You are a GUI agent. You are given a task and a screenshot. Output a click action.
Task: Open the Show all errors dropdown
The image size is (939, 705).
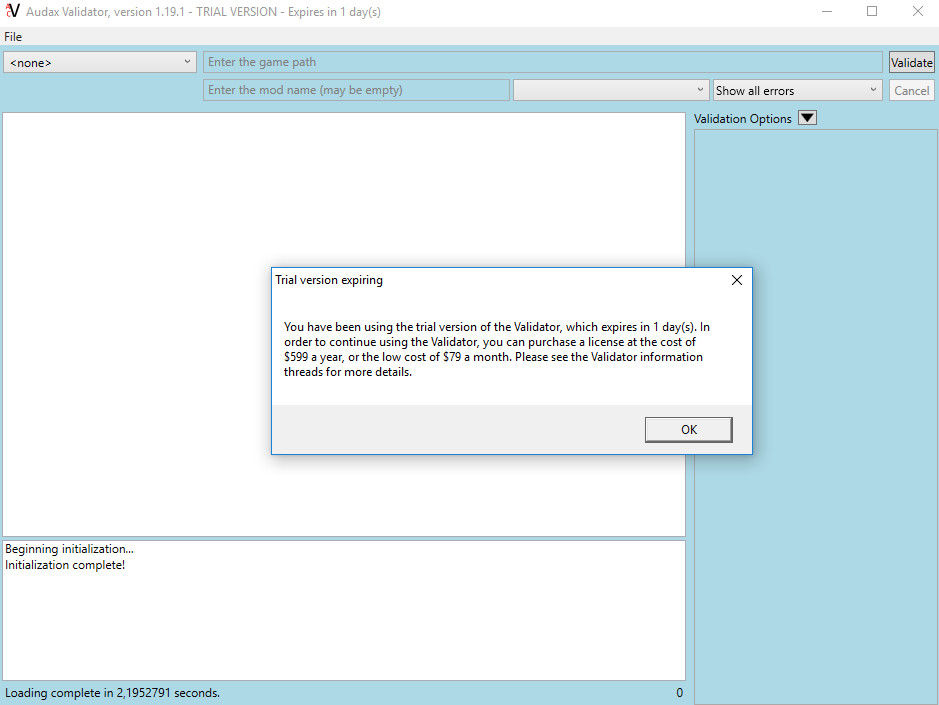pos(797,90)
